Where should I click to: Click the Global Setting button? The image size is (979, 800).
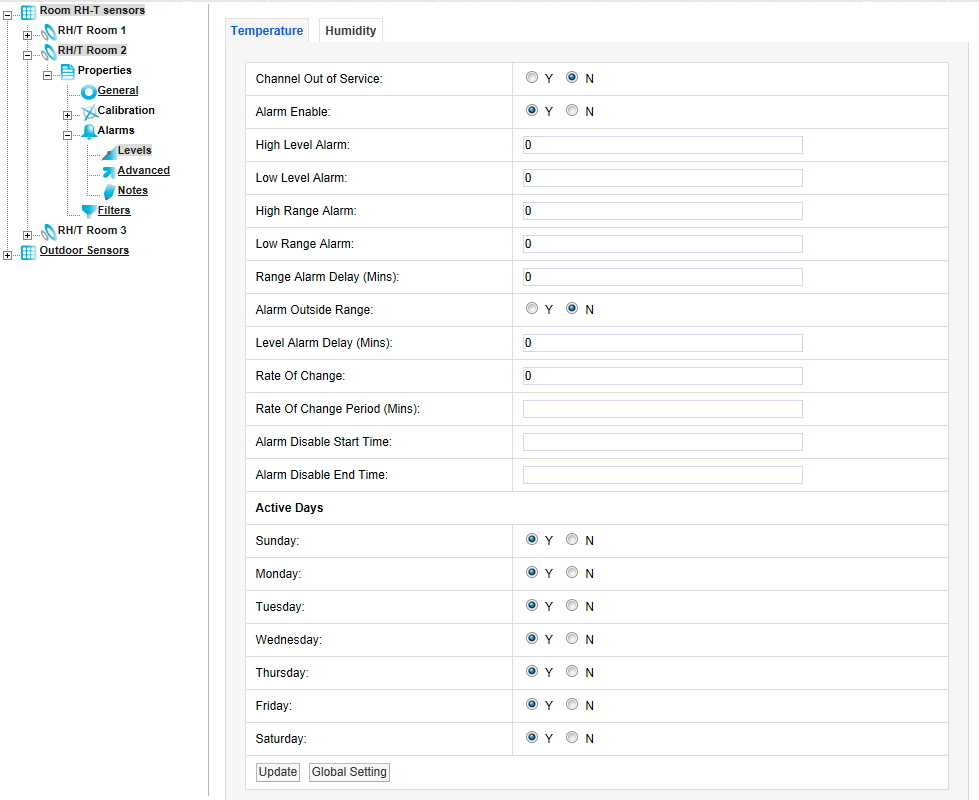coord(349,772)
